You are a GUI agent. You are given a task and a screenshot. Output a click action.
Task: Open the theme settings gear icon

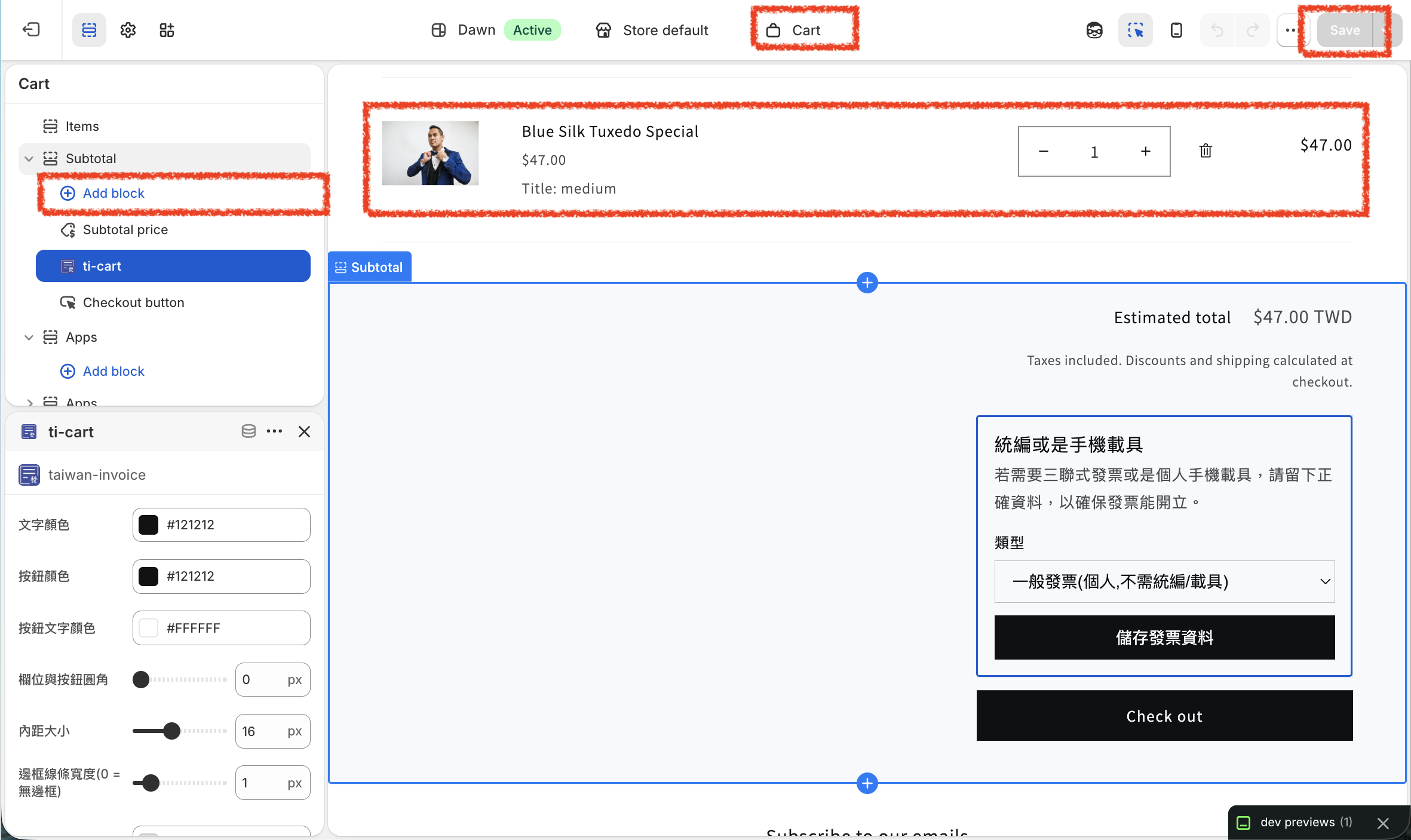coord(128,30)
